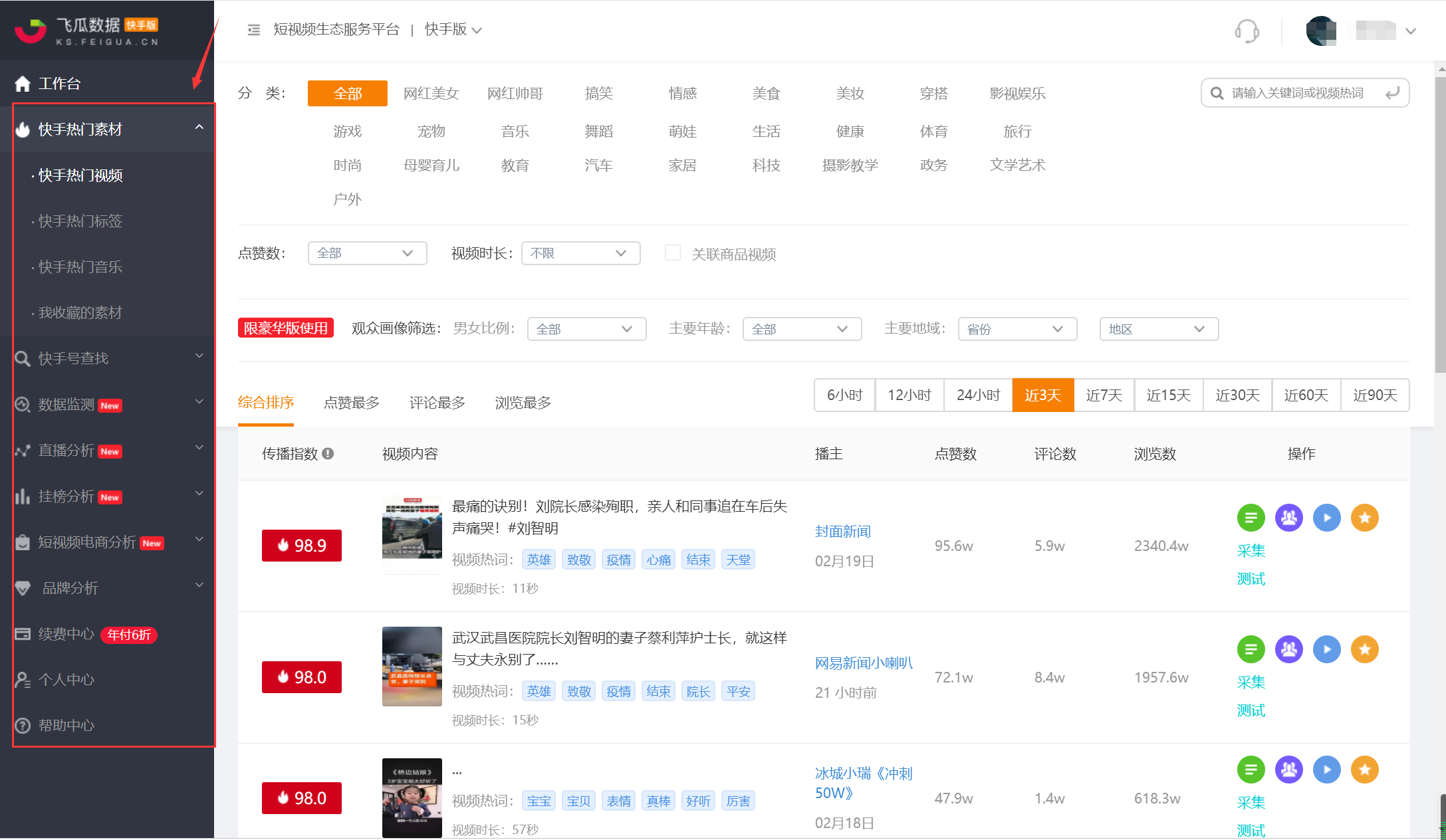This screenshot has width=1446, height=840.
Task: Click the star/favorite icon for second video
Action: [x=1364, y=648]
